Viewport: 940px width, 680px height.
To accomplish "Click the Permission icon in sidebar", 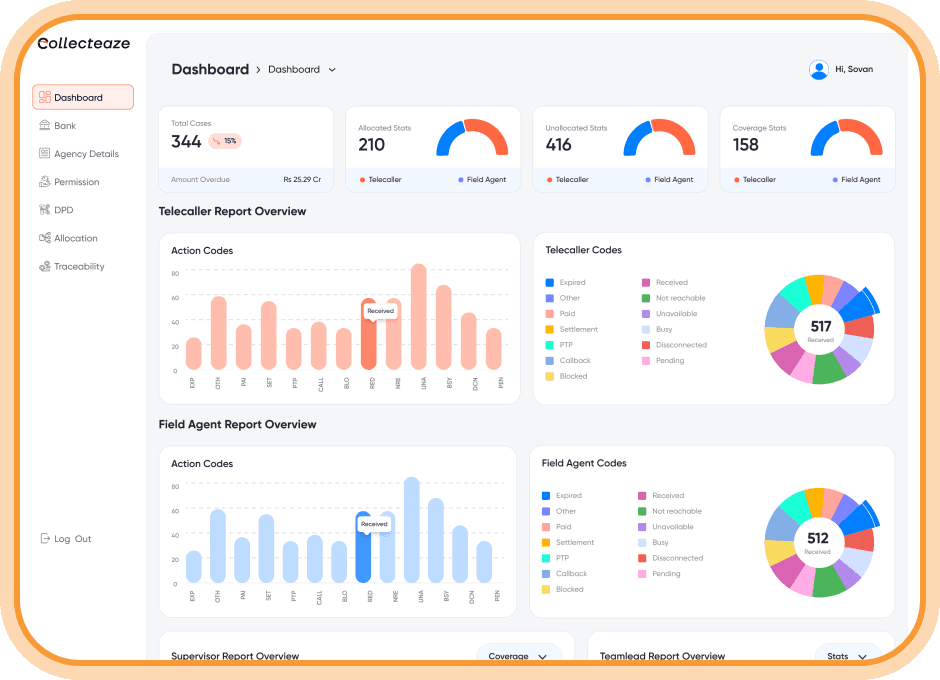I will 44,182.
